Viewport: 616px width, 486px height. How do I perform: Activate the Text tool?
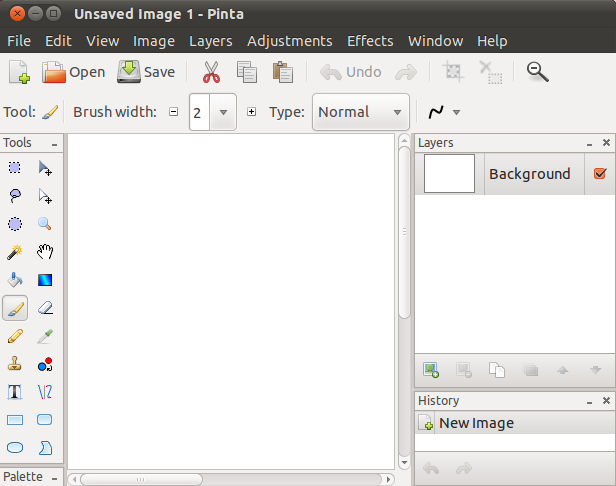15,392
